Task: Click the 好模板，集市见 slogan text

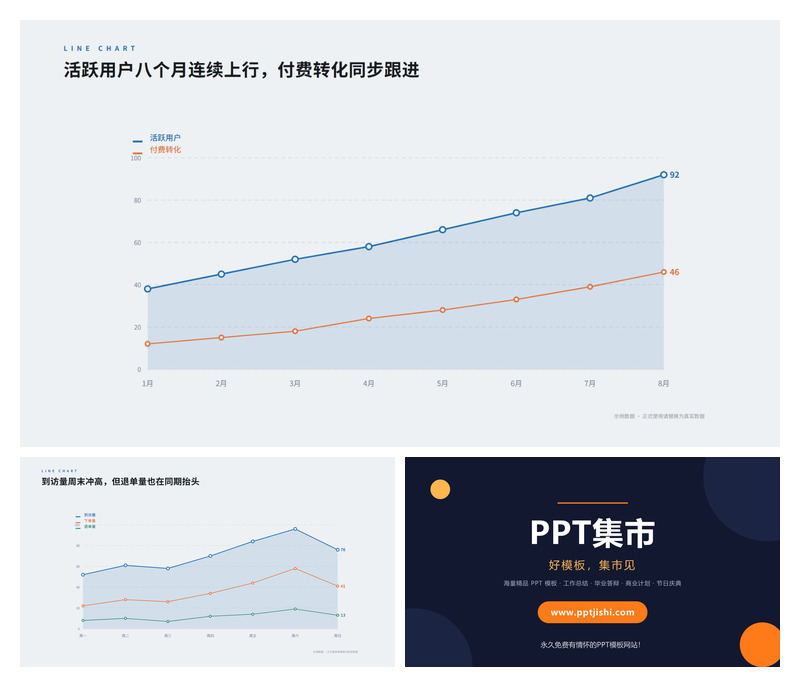Action: (592, 565)
